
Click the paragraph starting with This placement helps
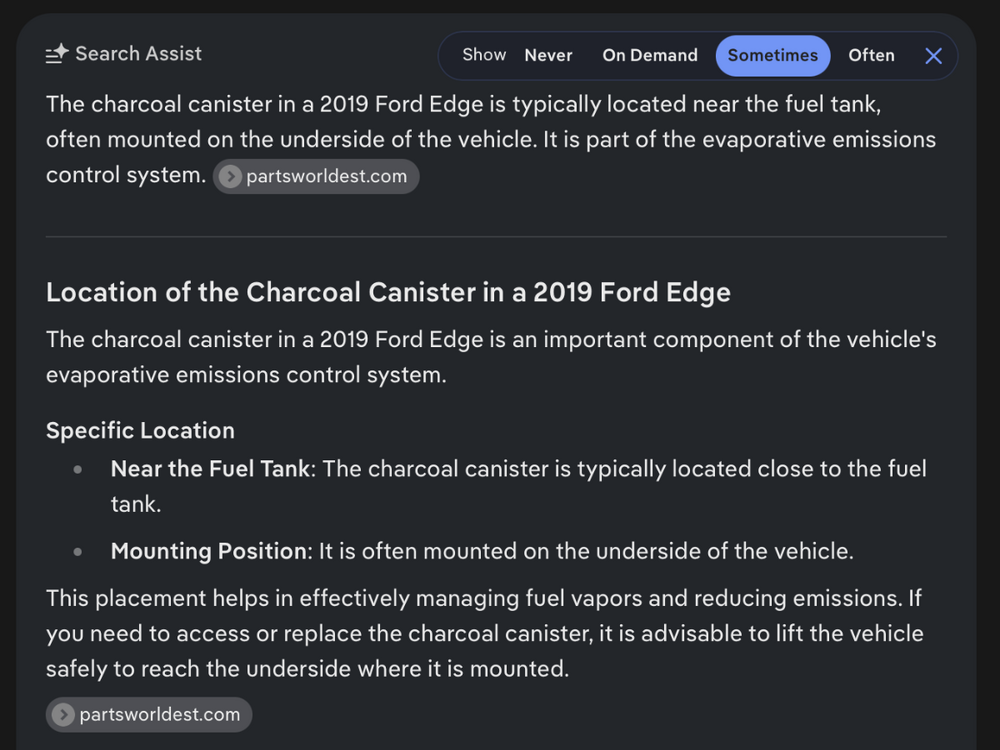[485, 634]
